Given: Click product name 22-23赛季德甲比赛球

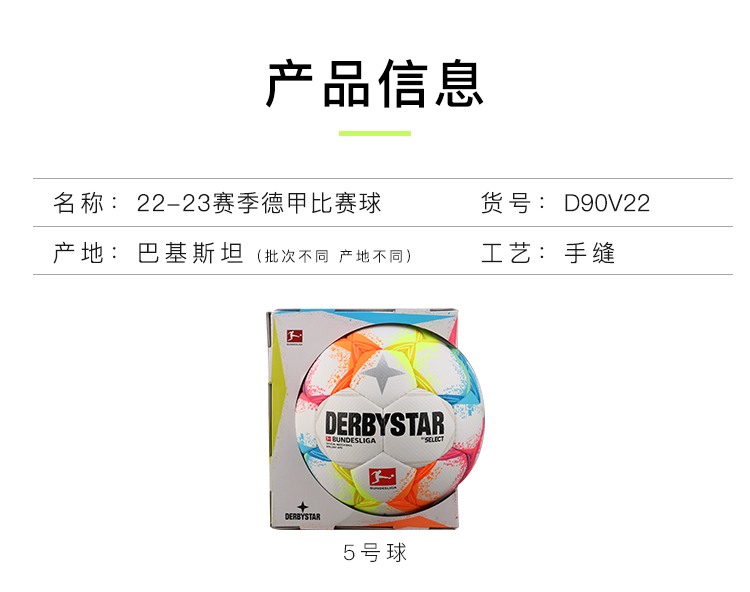Looking at the screenshot, I should 259,203.
